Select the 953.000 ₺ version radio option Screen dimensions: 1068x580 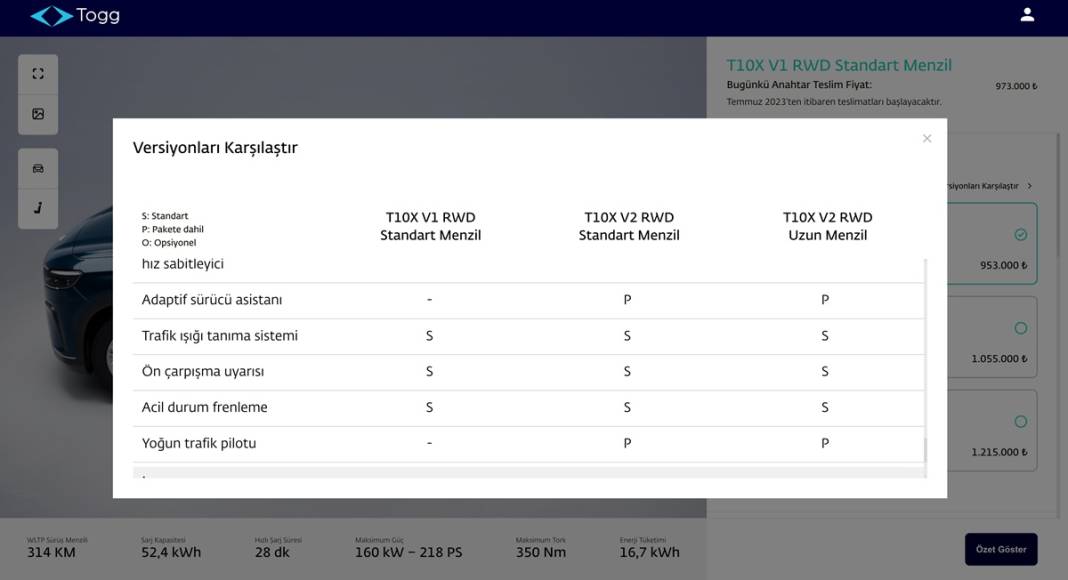coord(1020,235)
